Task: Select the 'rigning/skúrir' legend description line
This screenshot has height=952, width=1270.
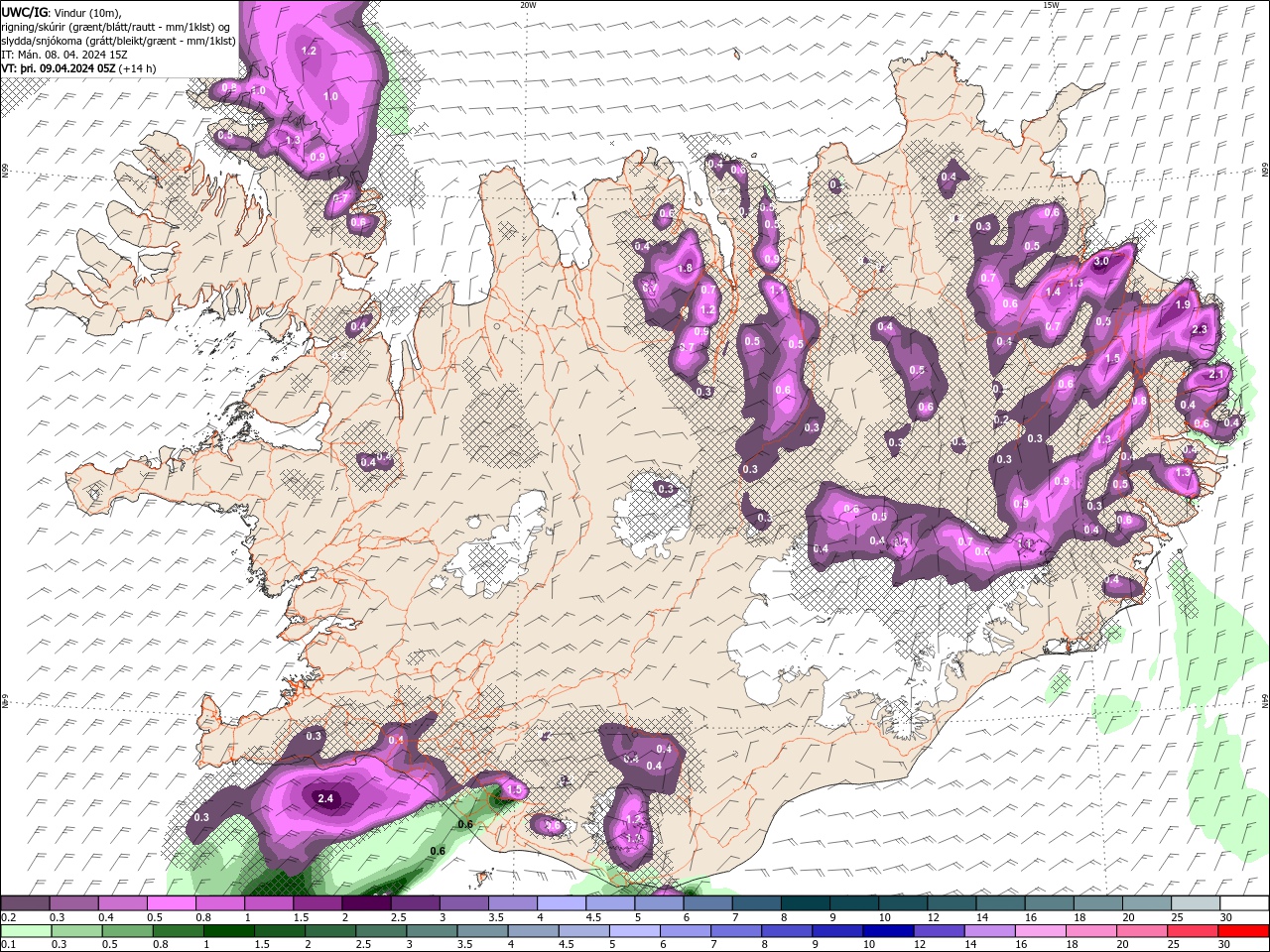Action: [x=116, y=26]
